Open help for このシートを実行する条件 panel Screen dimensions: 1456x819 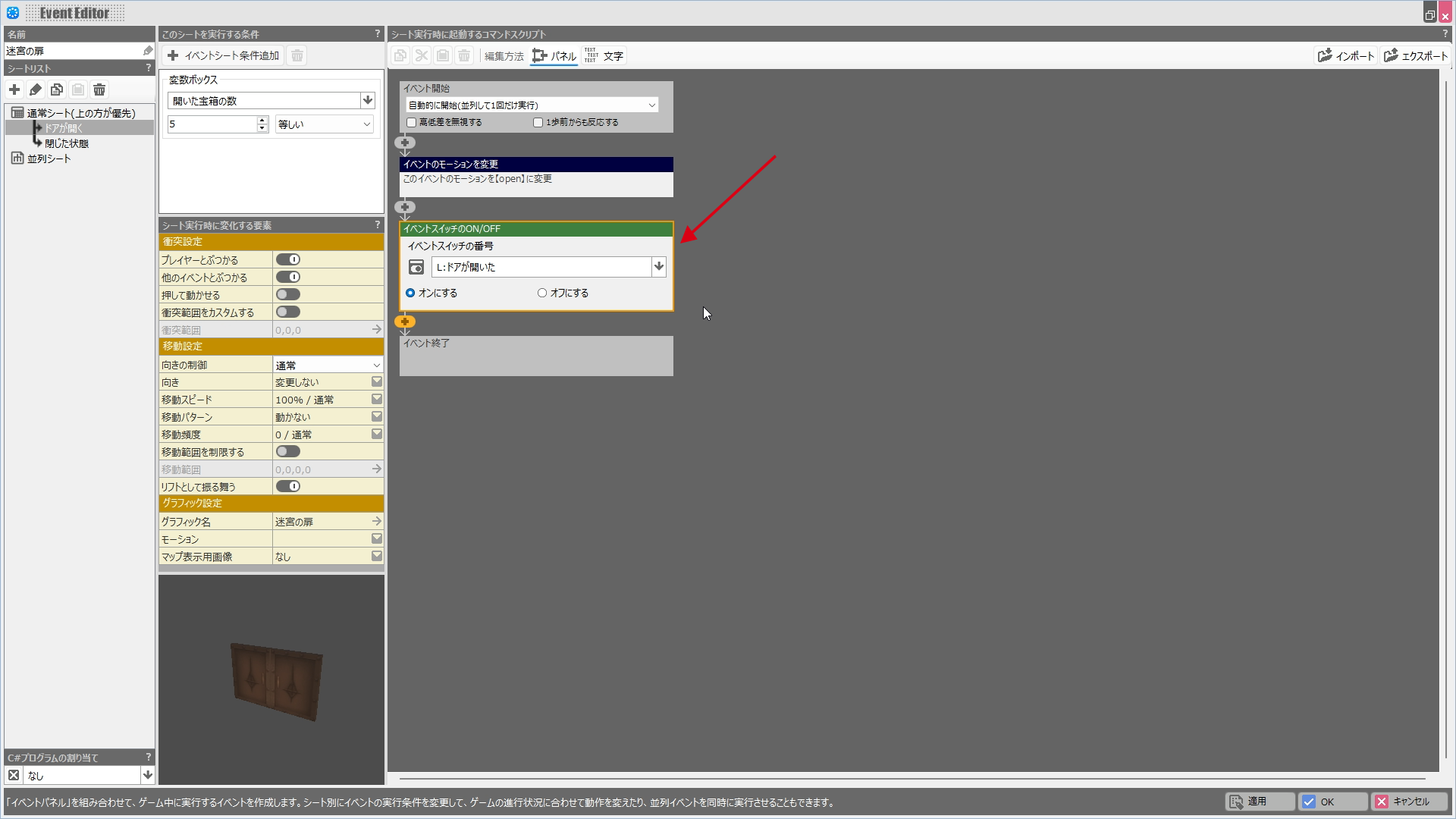(377, 34)
